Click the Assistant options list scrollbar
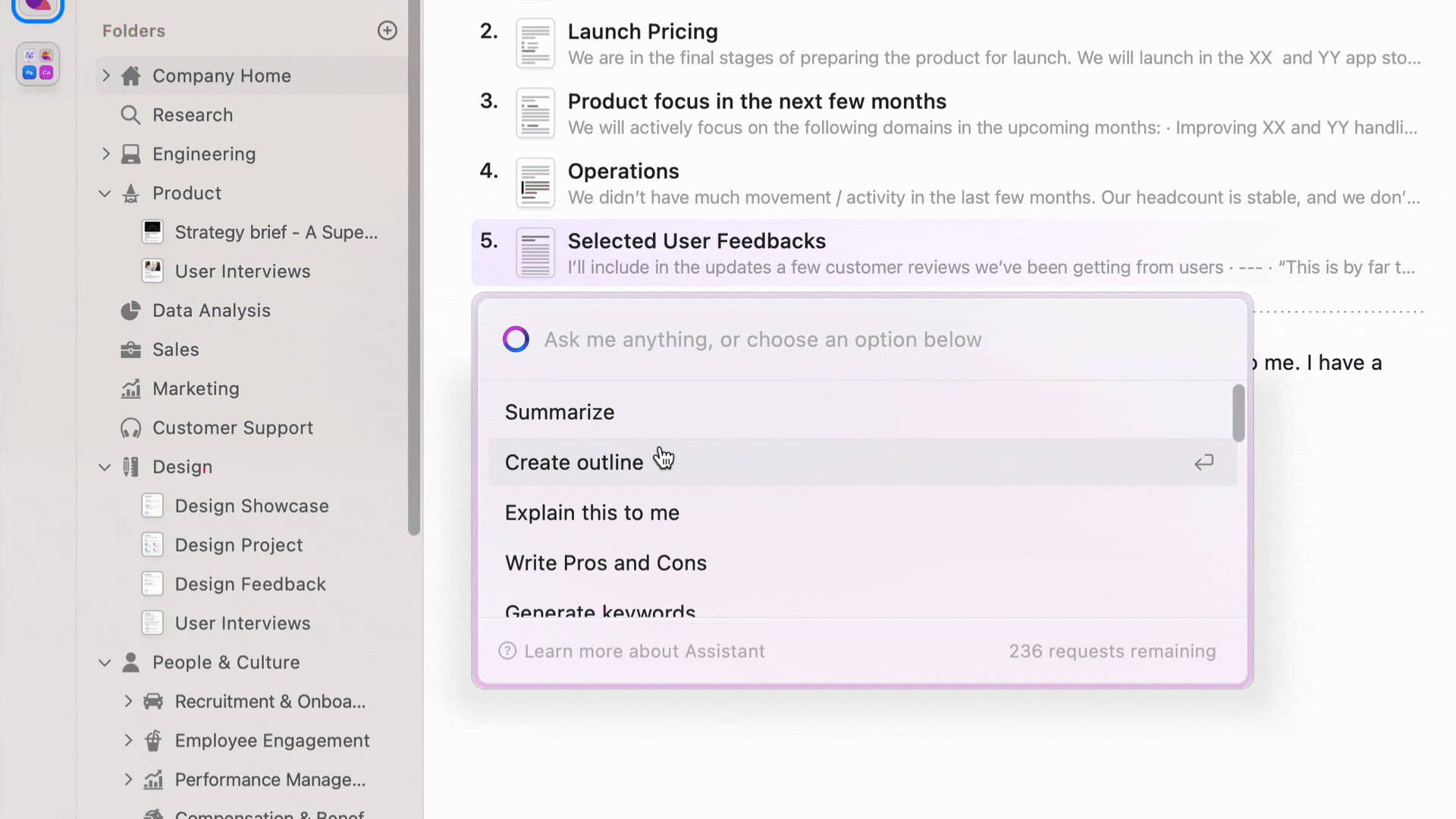 [x=1238, y=413]
